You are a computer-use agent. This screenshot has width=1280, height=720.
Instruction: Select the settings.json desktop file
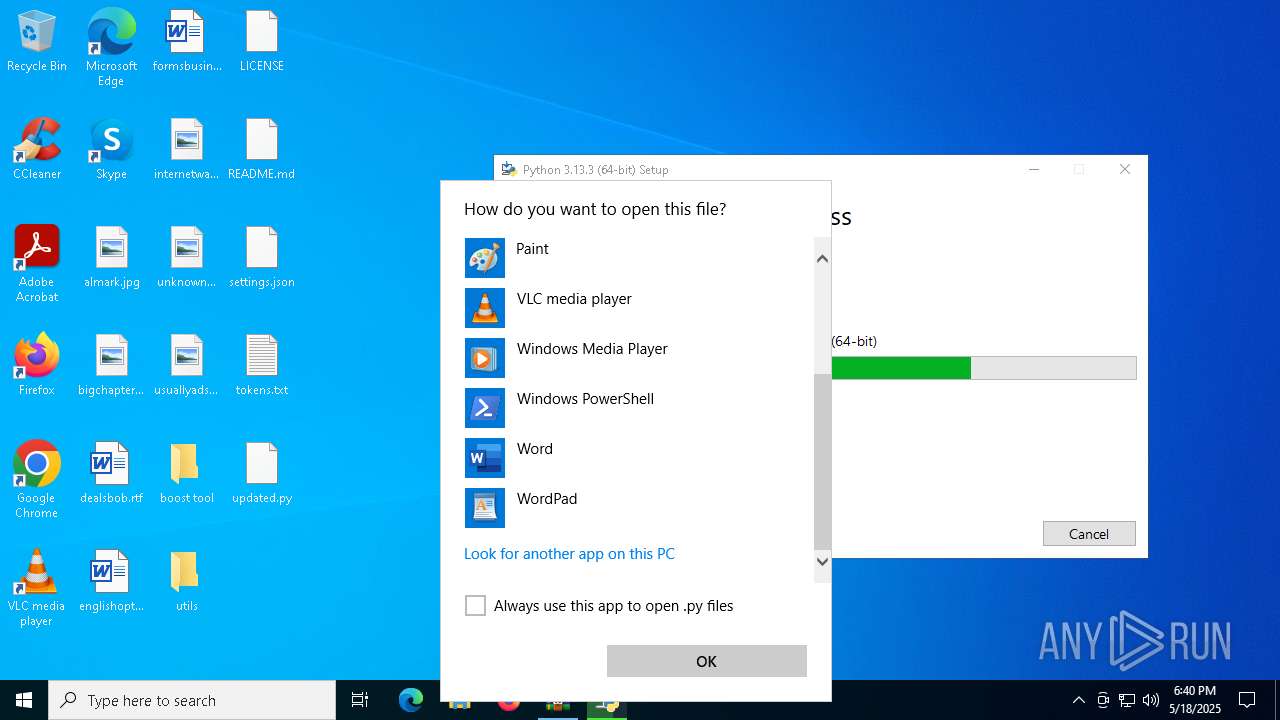(x=262, y=258)
